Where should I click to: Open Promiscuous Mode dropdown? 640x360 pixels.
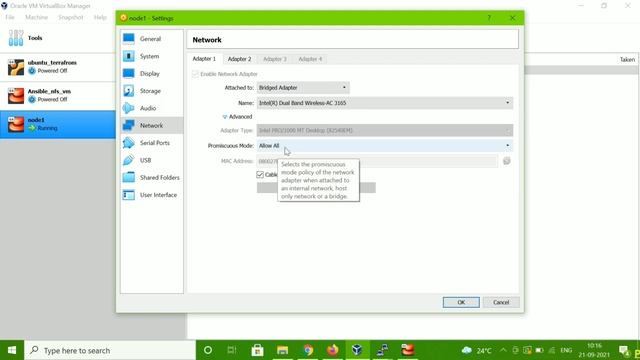(384, 146)
